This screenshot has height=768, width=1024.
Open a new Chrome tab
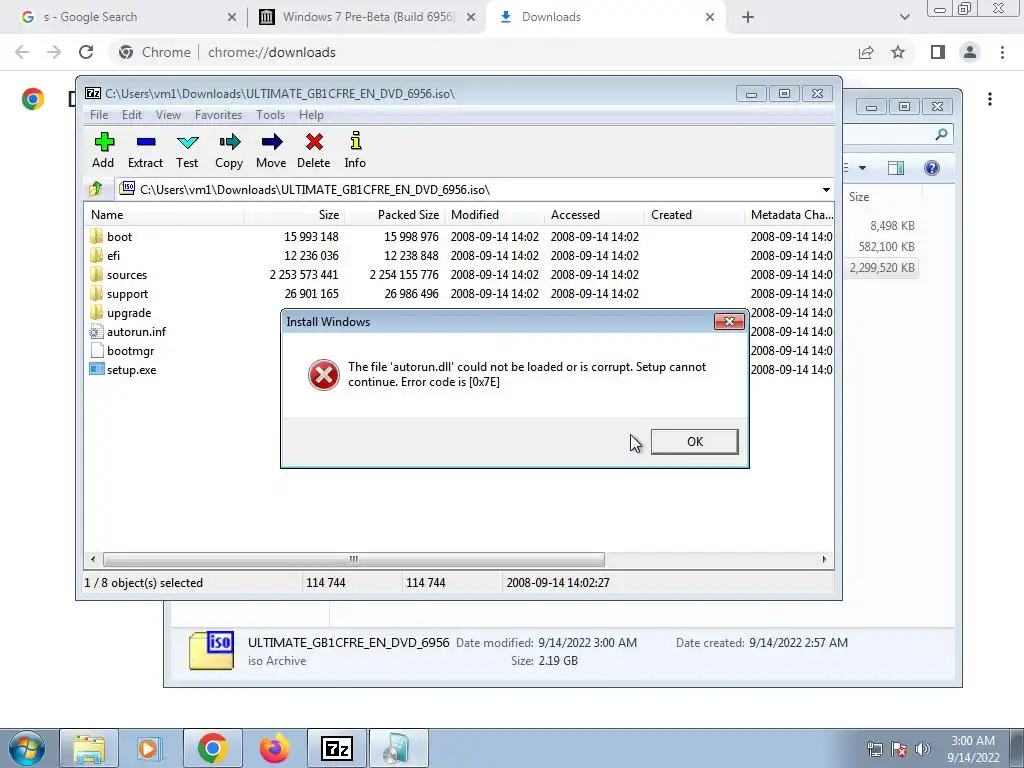coord(748,18)
